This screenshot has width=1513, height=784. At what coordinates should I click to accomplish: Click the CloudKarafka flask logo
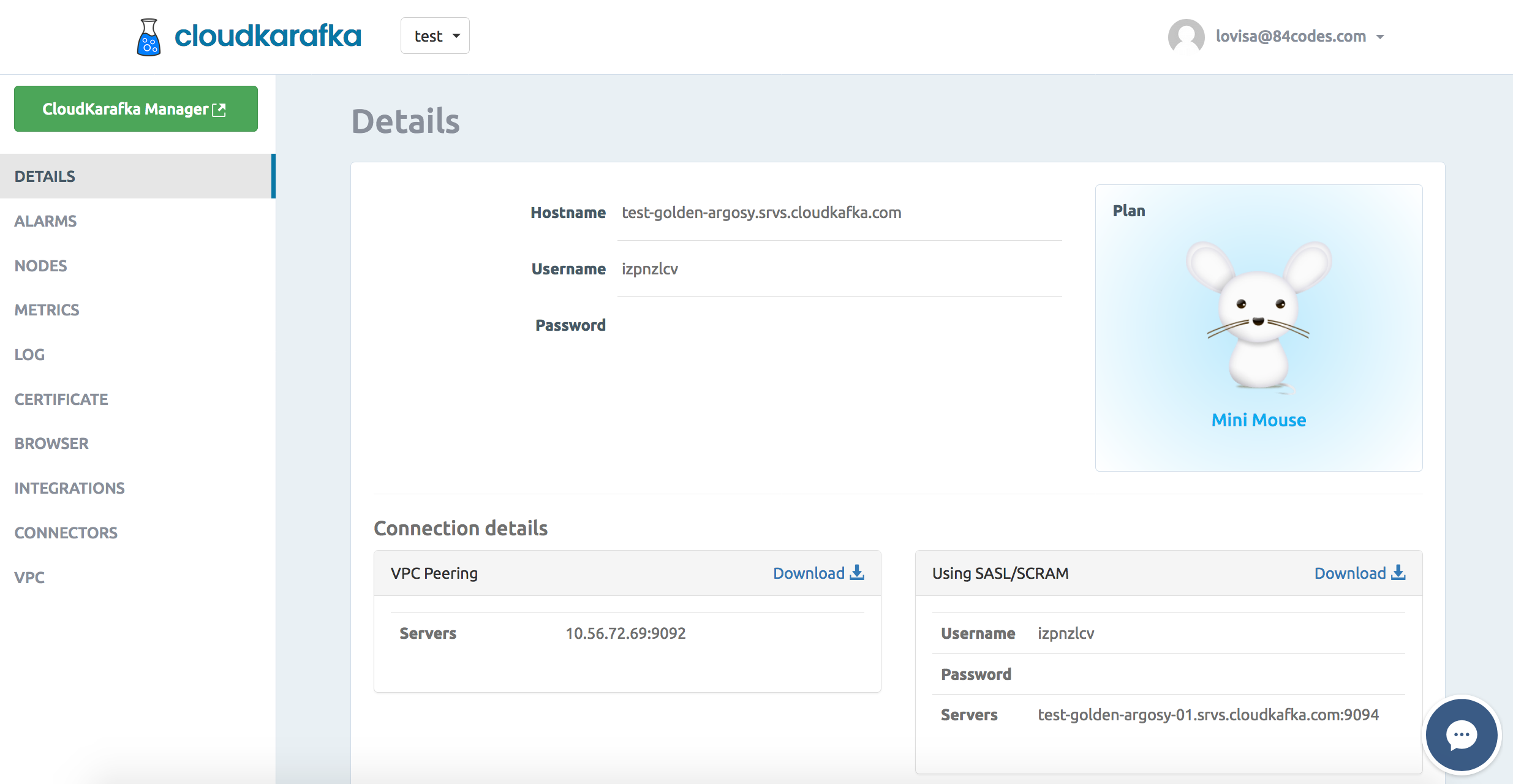pos(148,37)
